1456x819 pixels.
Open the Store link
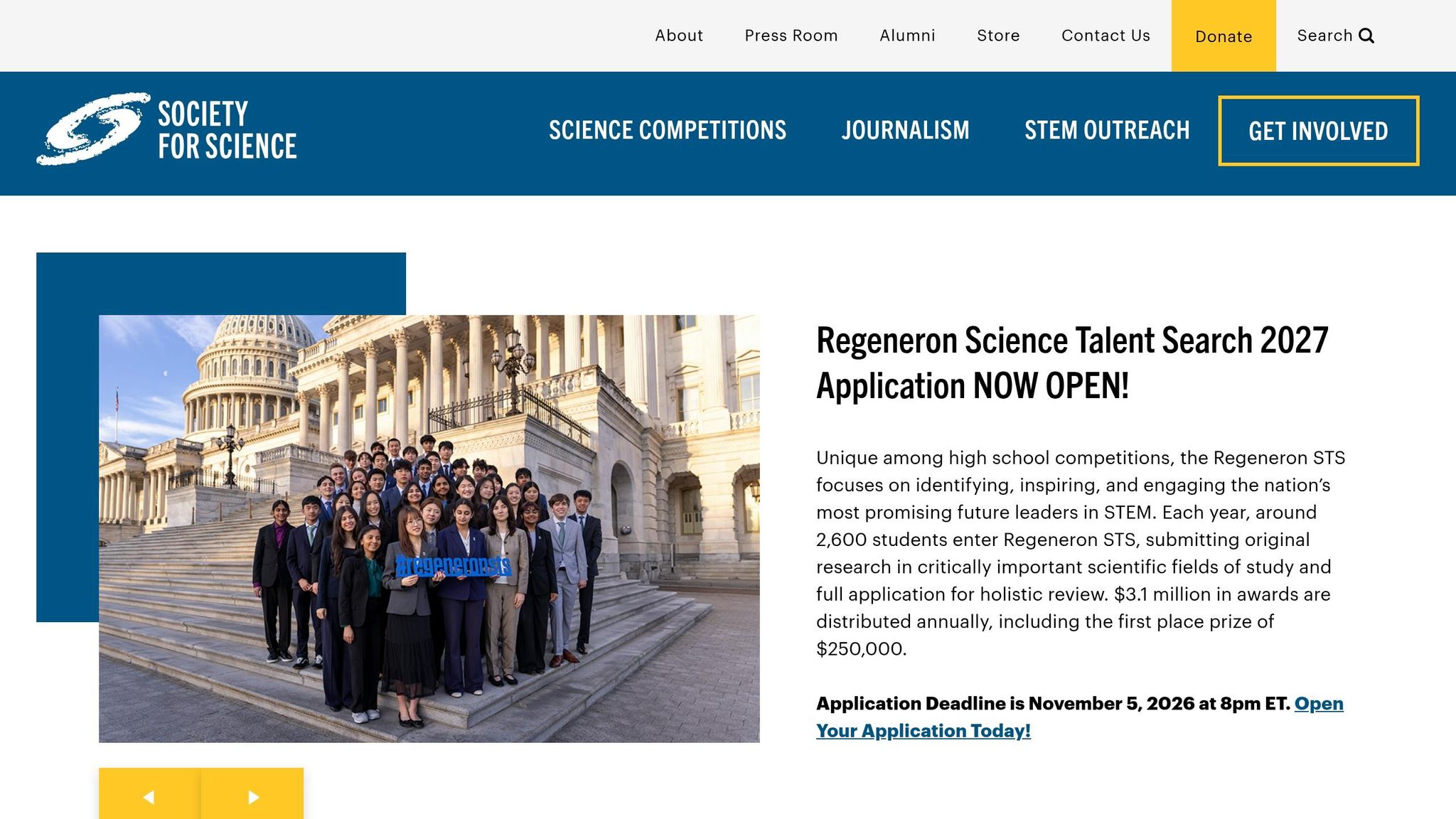998,36
